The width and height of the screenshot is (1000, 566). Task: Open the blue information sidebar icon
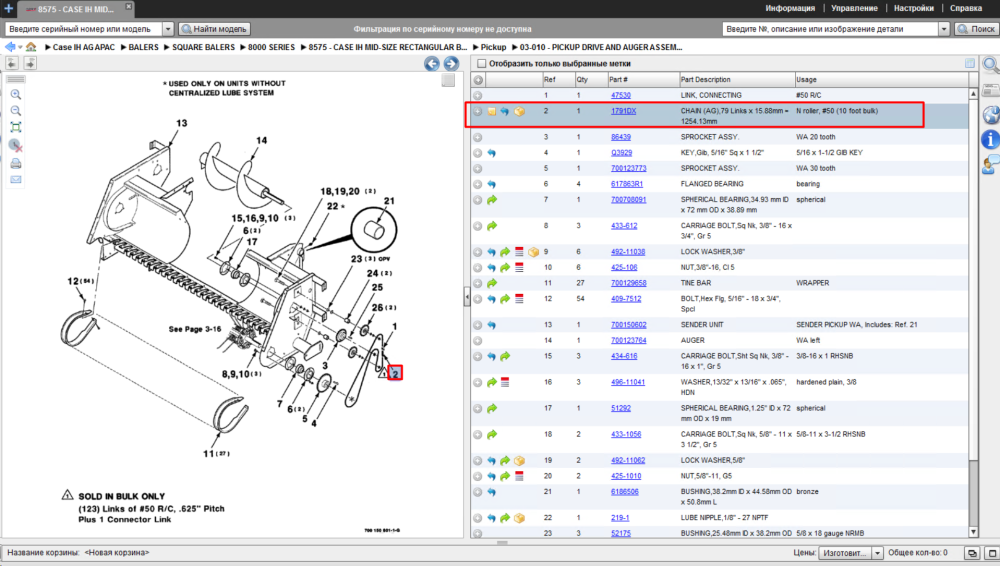tap(990, 139)
